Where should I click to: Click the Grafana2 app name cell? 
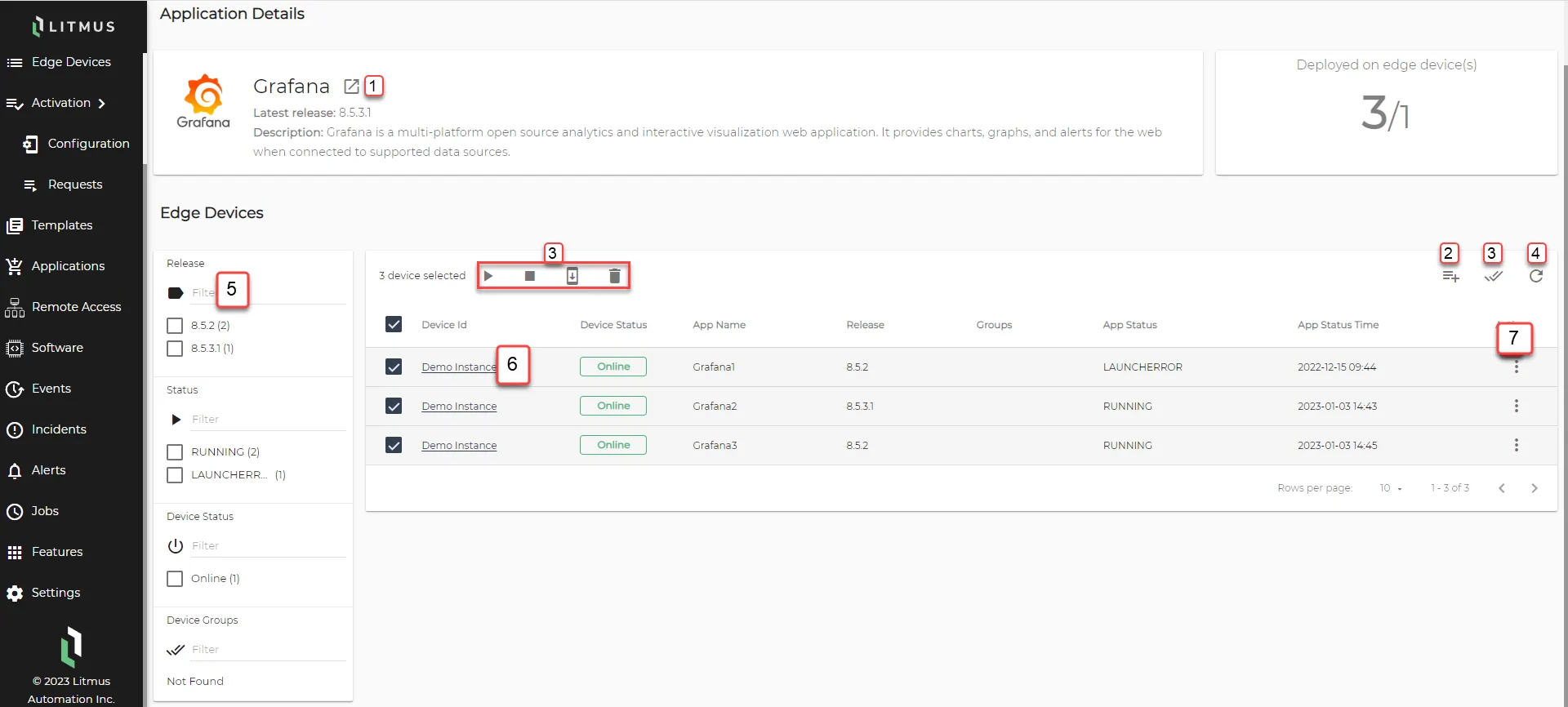tap(715, 407)
